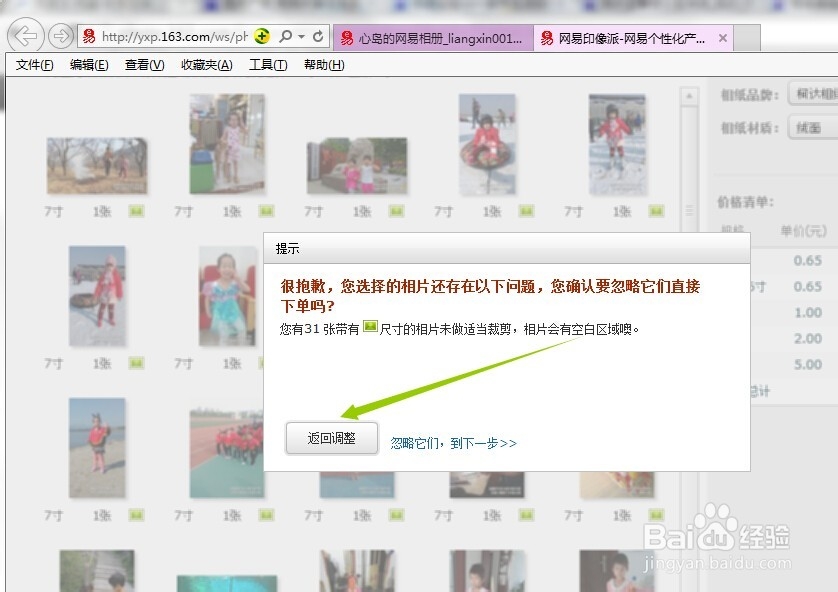Click the 返回调整 button
Screen dimensions: 838x592
coord(331,438)
